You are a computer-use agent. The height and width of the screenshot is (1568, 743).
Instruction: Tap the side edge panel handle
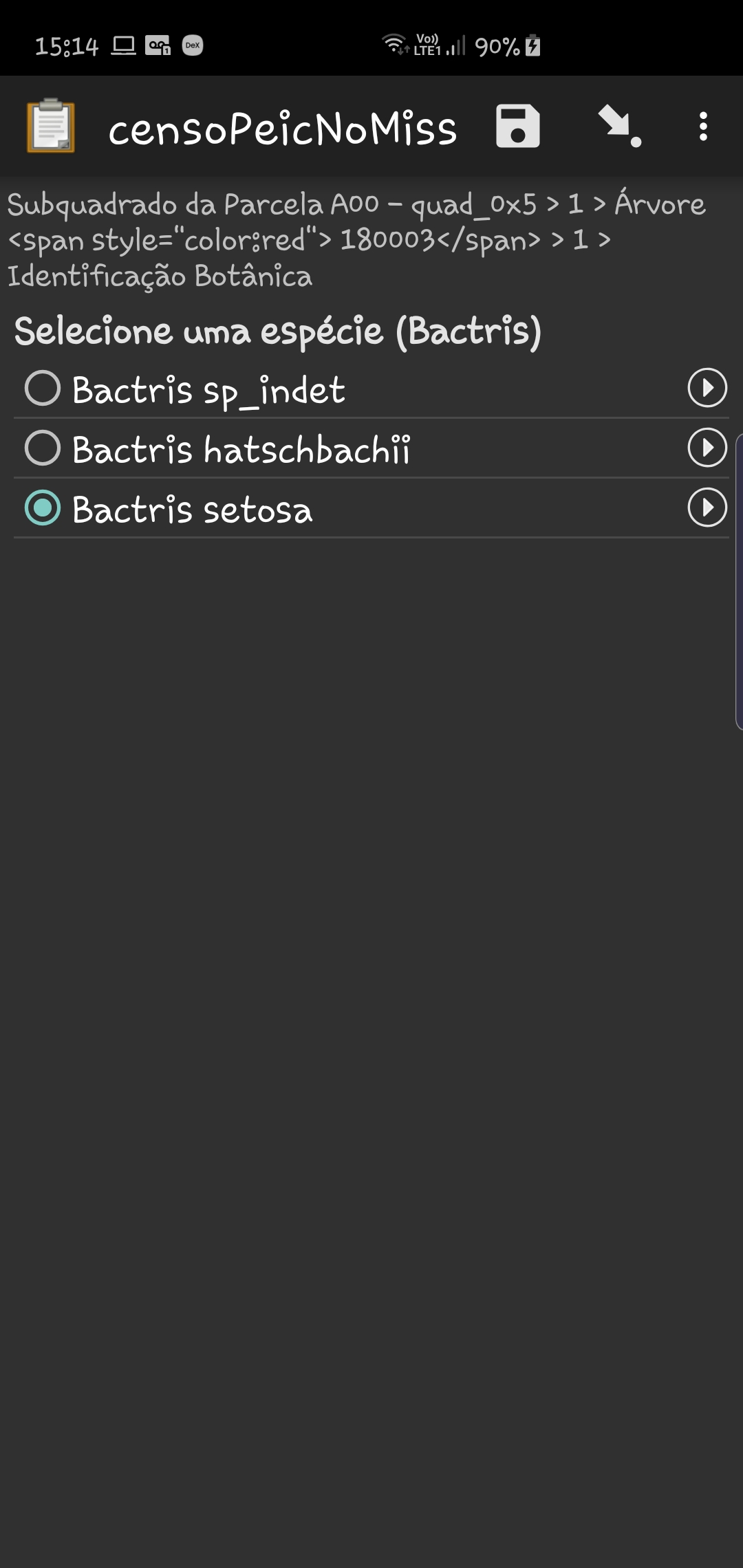(x=738, y=581)
